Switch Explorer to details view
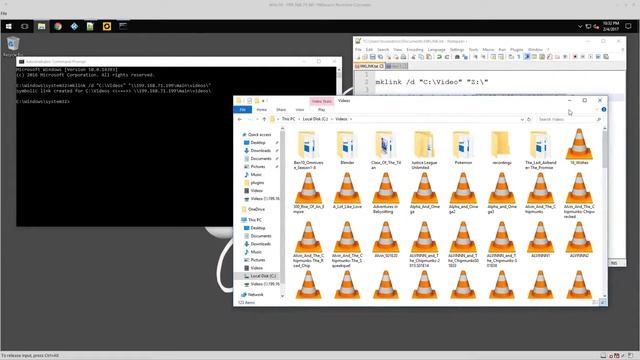Image resolution: width=640 pixels, height=360 pixels. click(x=596, y=302)
